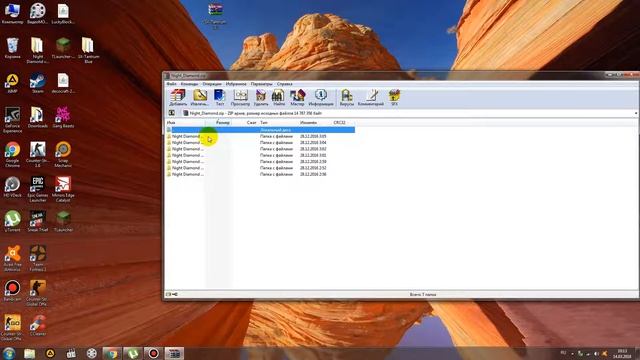Click the Добавить (Add) toolbar icon
This screenshot has width=640, height=360.
point(178,98)
